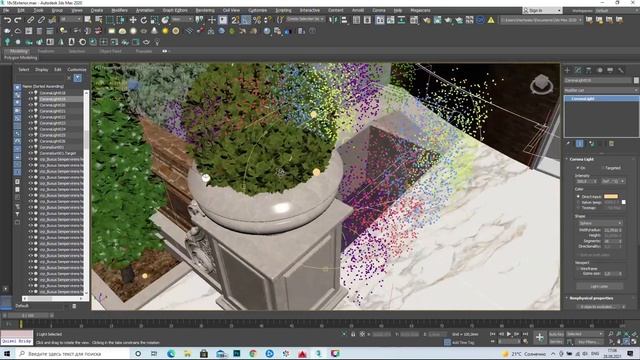Click the Pin Stack icon
The width and height of the screenshot is (640, 360).
pyautogui.click(x=568, y=144)
